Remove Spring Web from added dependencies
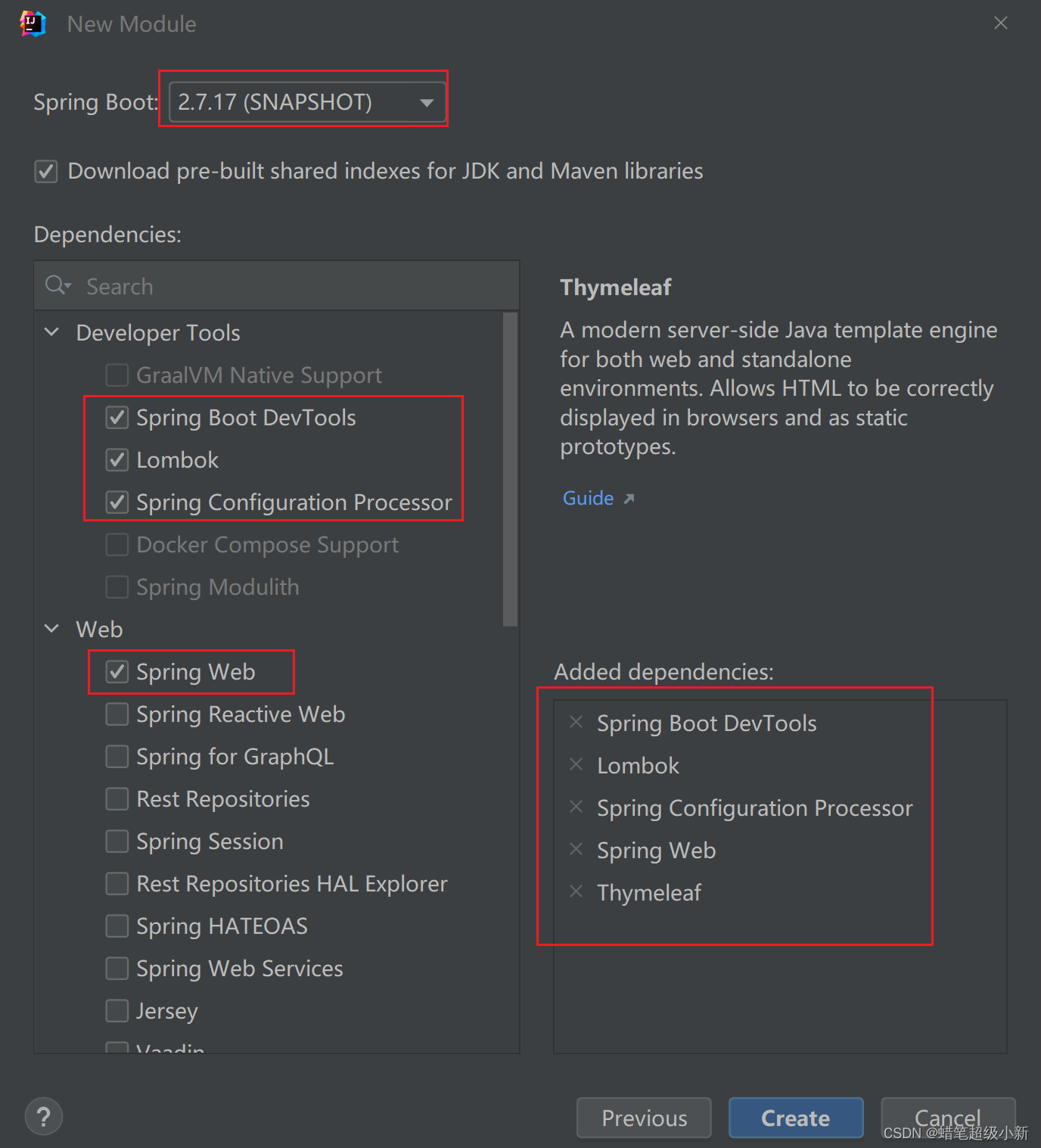 [x=576, y=849]
